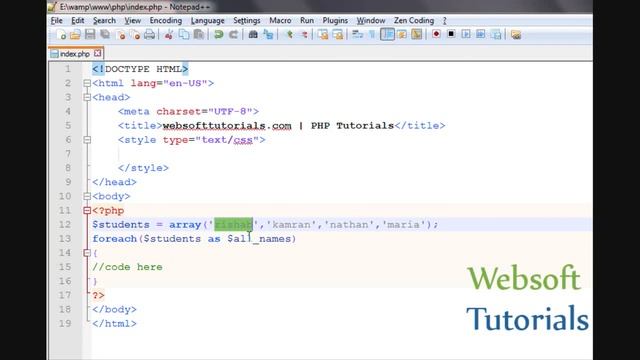The image size is (640, 360).
Task: Click the Zoom Out toolbar icon
Action: click(304, 35)
